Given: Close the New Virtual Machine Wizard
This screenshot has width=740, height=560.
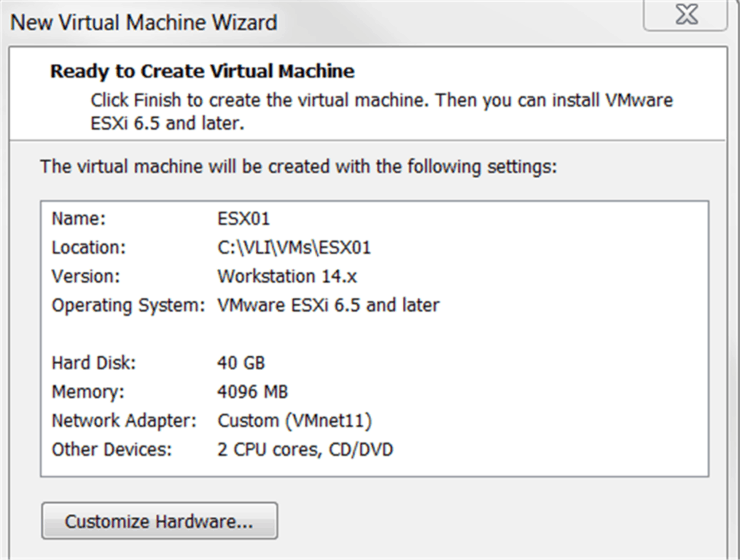Looking at the screenshot, I should coord(685,17).
